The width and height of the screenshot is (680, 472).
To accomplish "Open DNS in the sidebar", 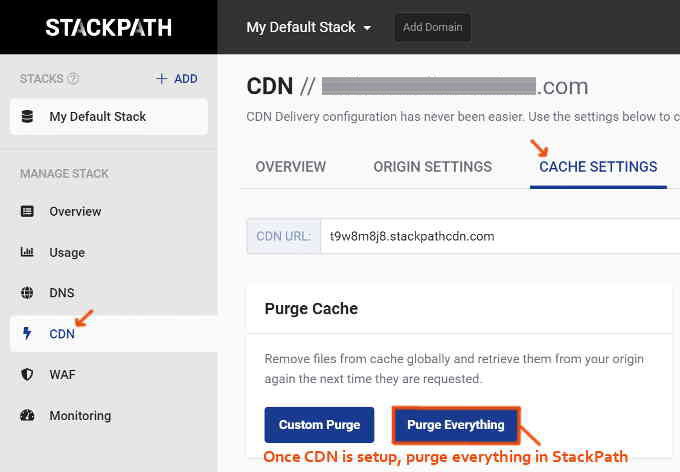I will [x=62, y=293].
